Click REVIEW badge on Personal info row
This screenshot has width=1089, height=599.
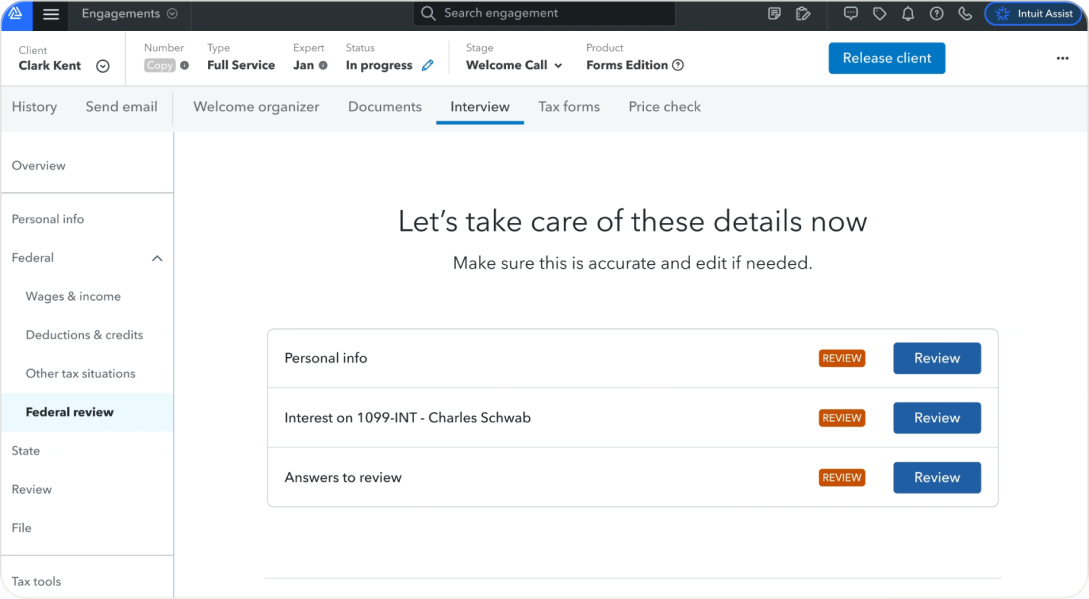(x=842, y=359)
